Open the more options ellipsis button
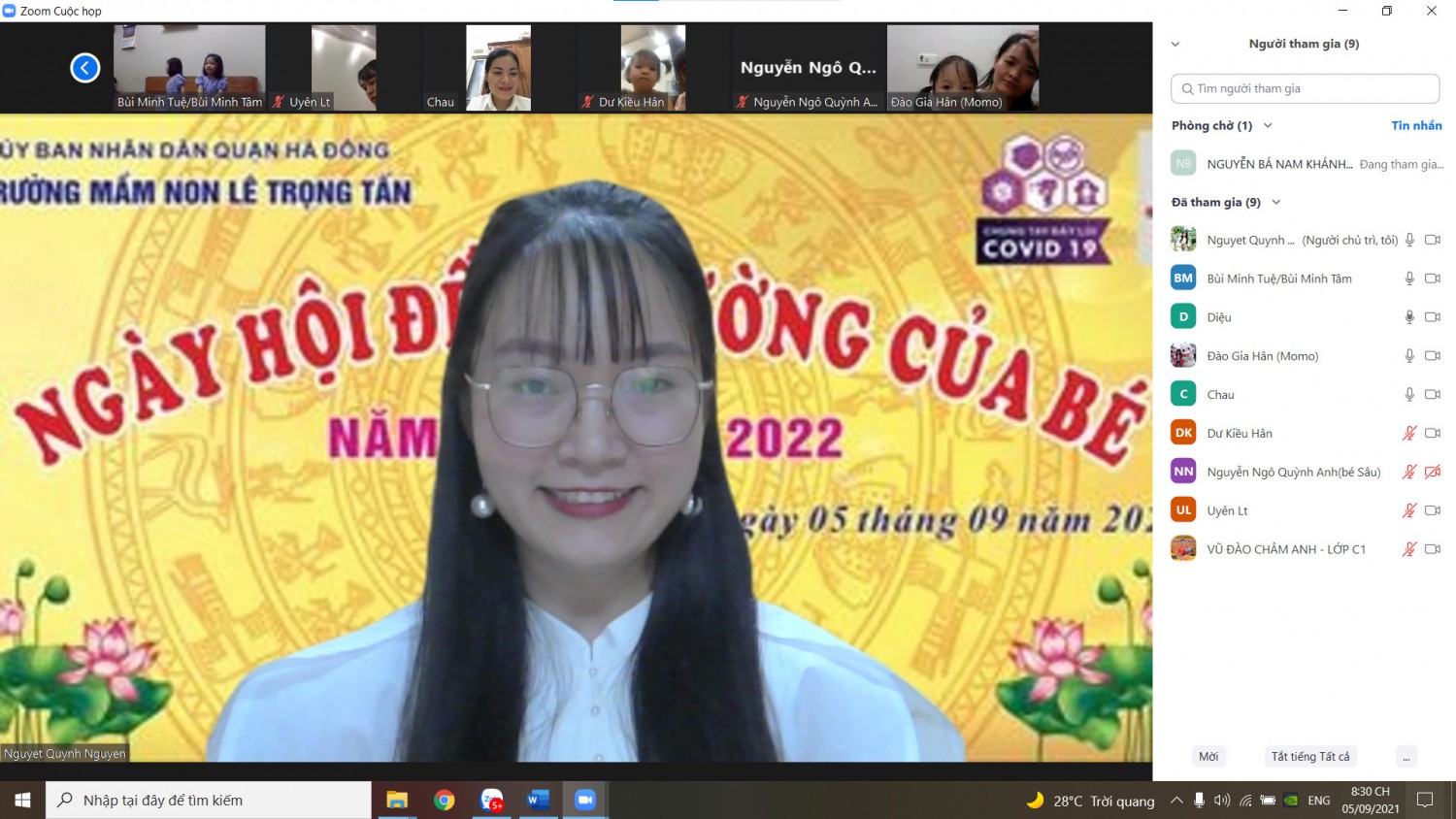Screen dimensions: 1456x819 pyautogui.click(x=1406, y=757)
